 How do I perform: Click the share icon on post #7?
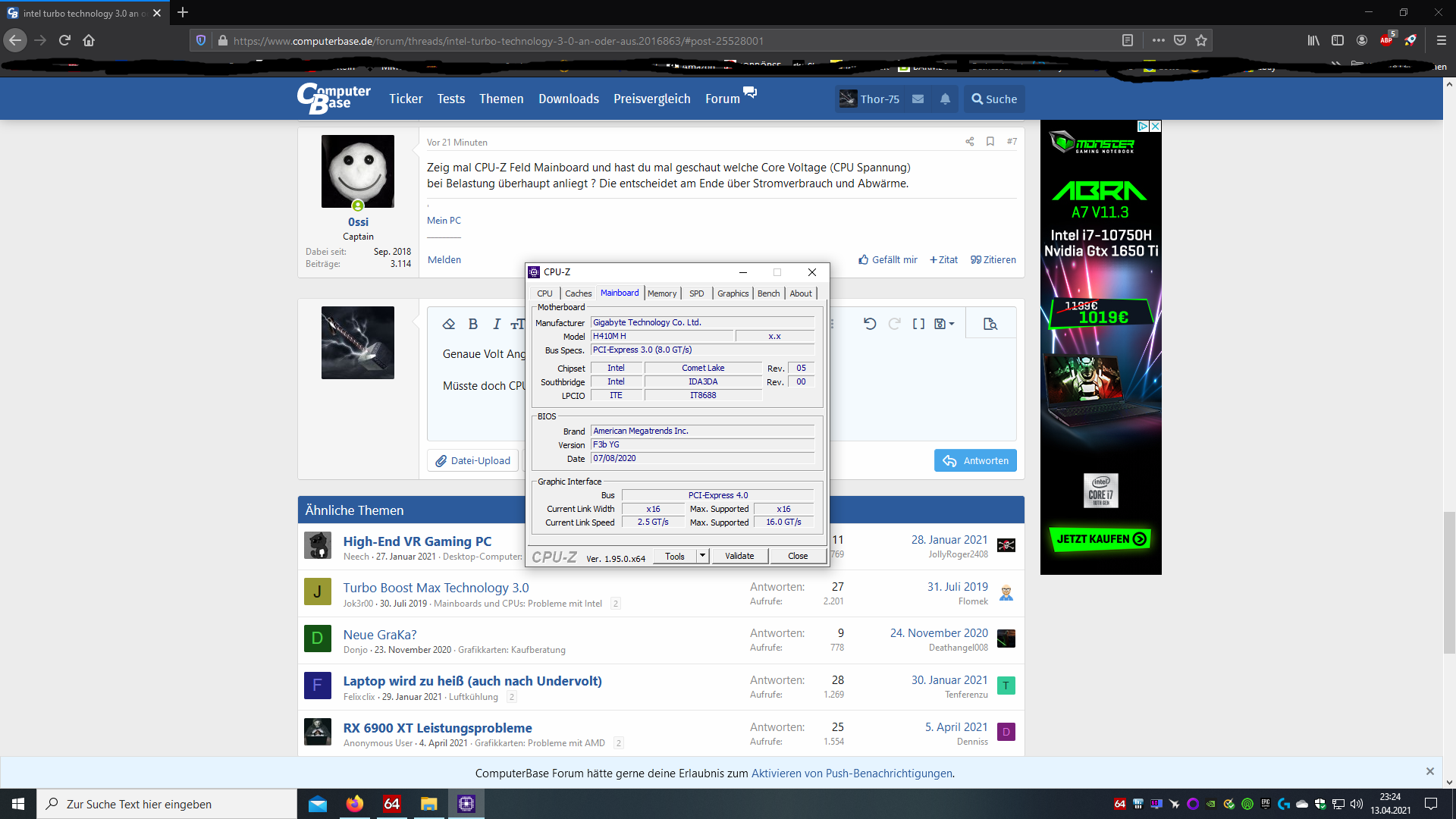coord(969,142)
